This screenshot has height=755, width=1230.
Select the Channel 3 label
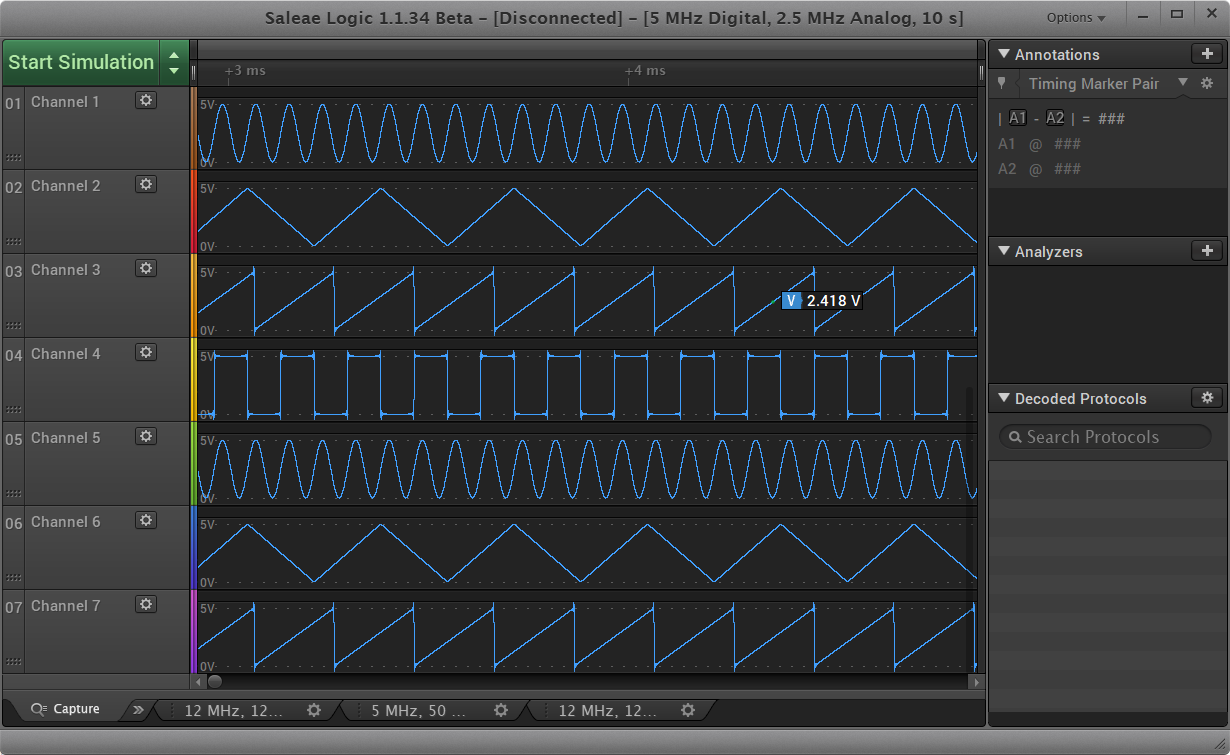(x=65, y=269)
